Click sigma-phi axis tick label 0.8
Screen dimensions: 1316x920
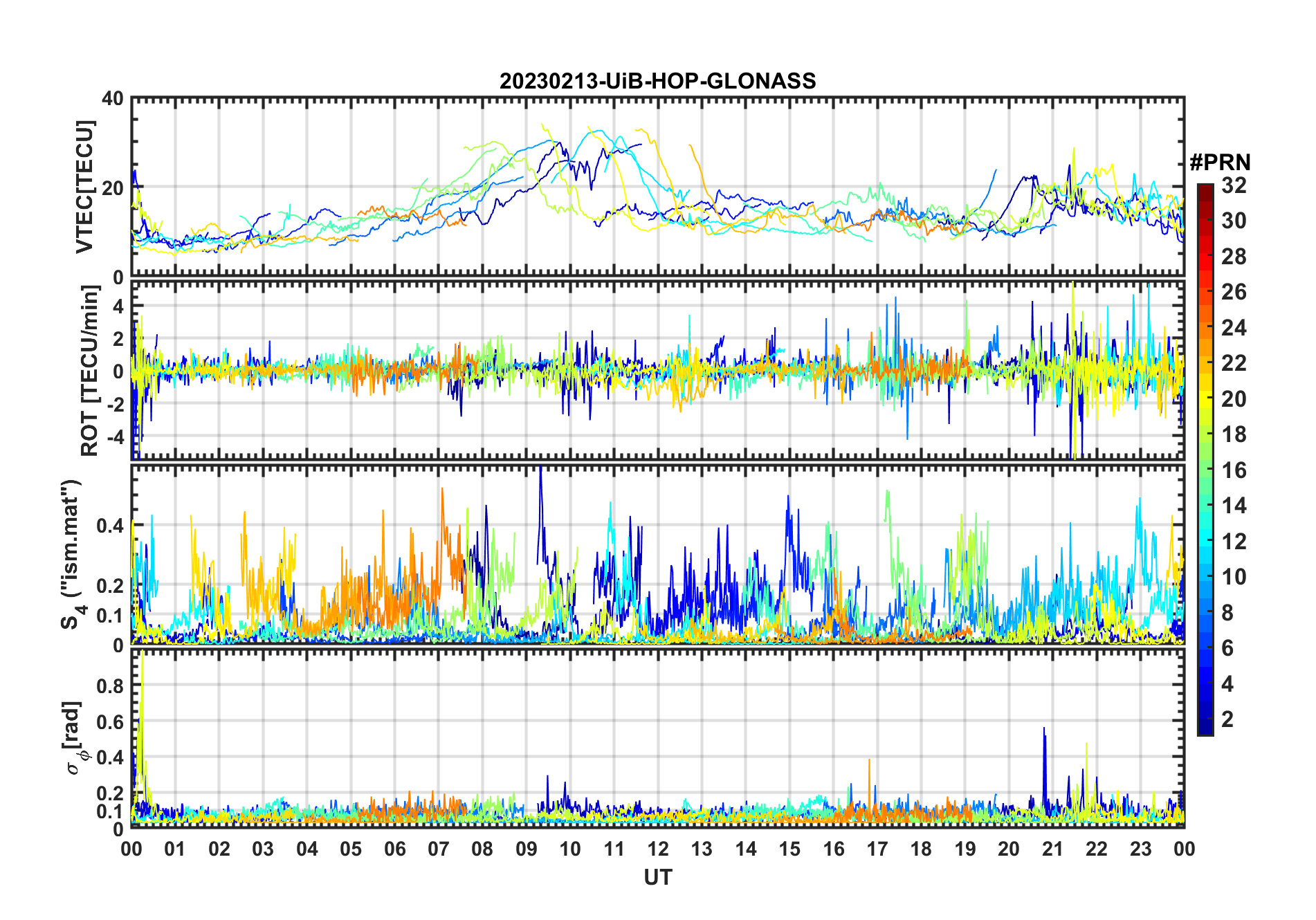(110, 686)
